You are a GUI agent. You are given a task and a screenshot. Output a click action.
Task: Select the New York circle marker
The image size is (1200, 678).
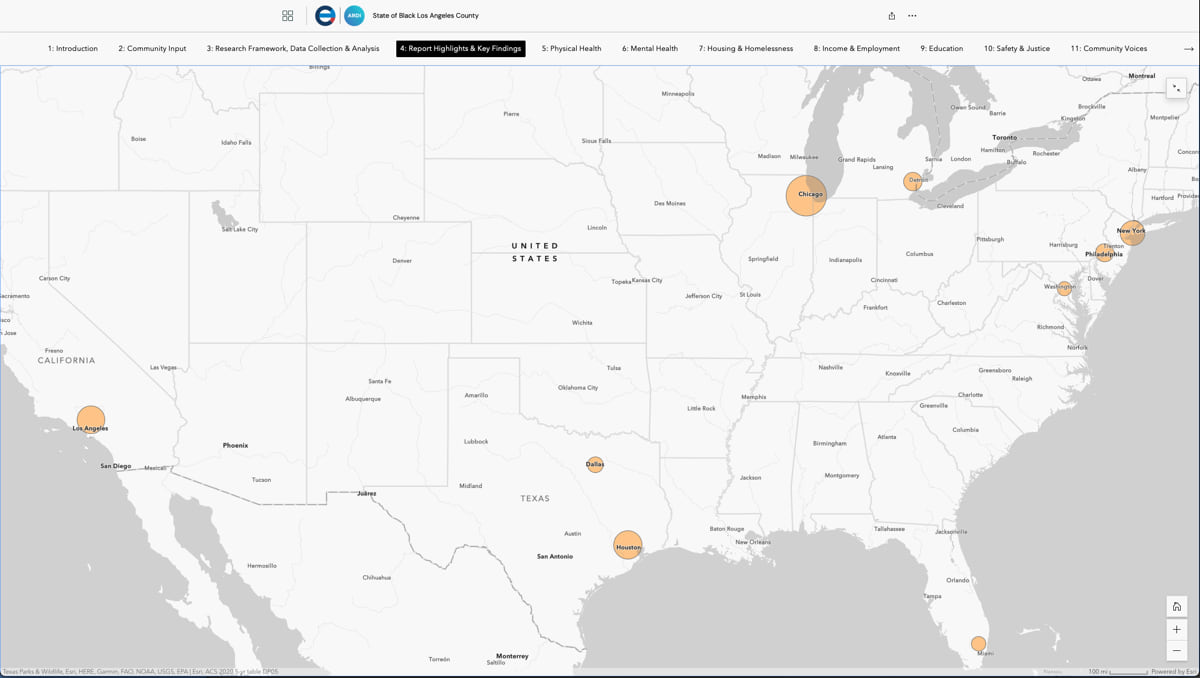tap(1132, 233)
